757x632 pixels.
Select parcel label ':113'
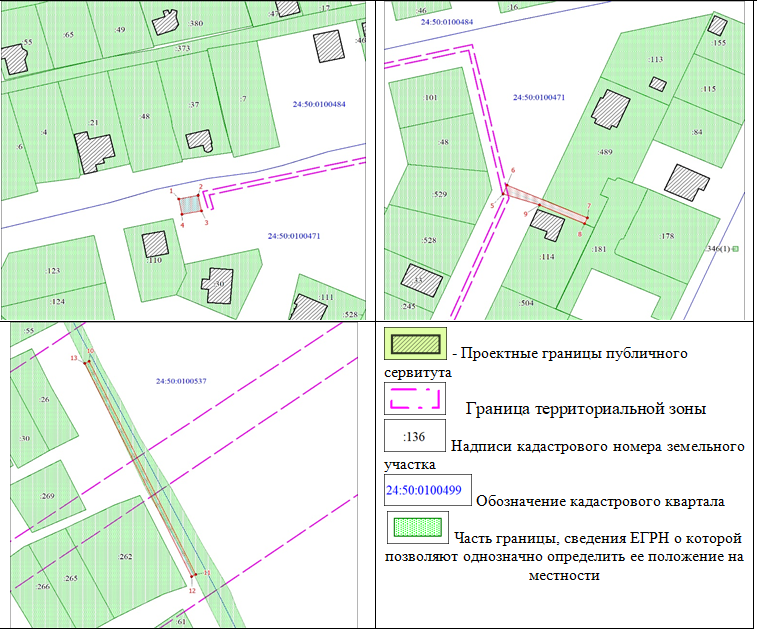click(x=656, y=59)
